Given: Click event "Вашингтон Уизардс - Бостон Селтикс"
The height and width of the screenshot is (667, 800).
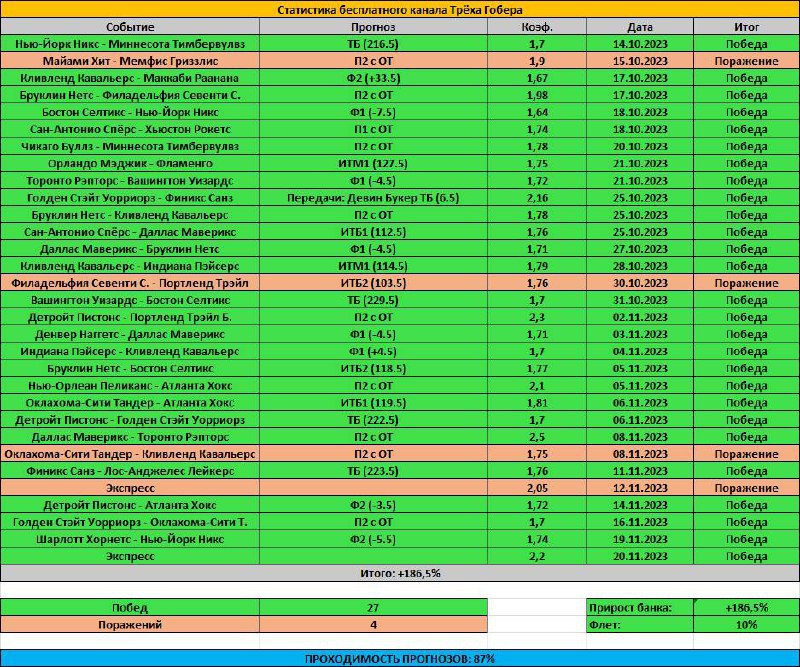Looking at the screenshot, I should click(x=130, y=301).
